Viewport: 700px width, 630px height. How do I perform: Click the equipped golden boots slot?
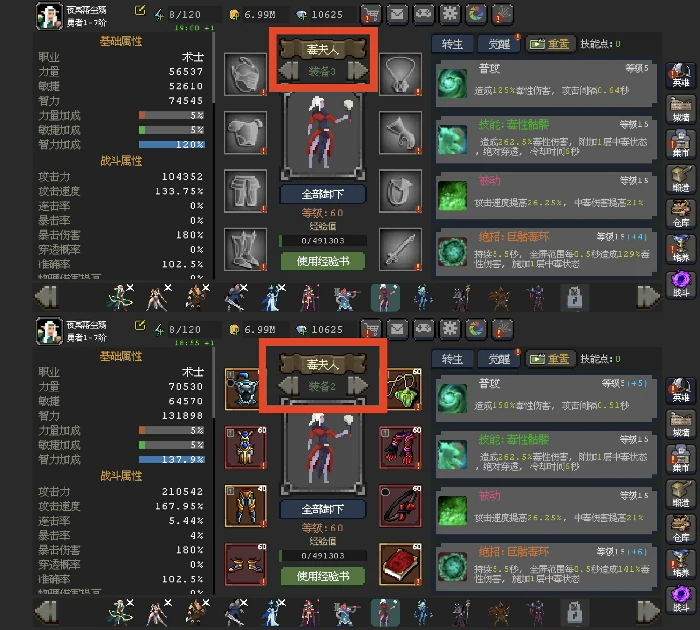[246, 564]
